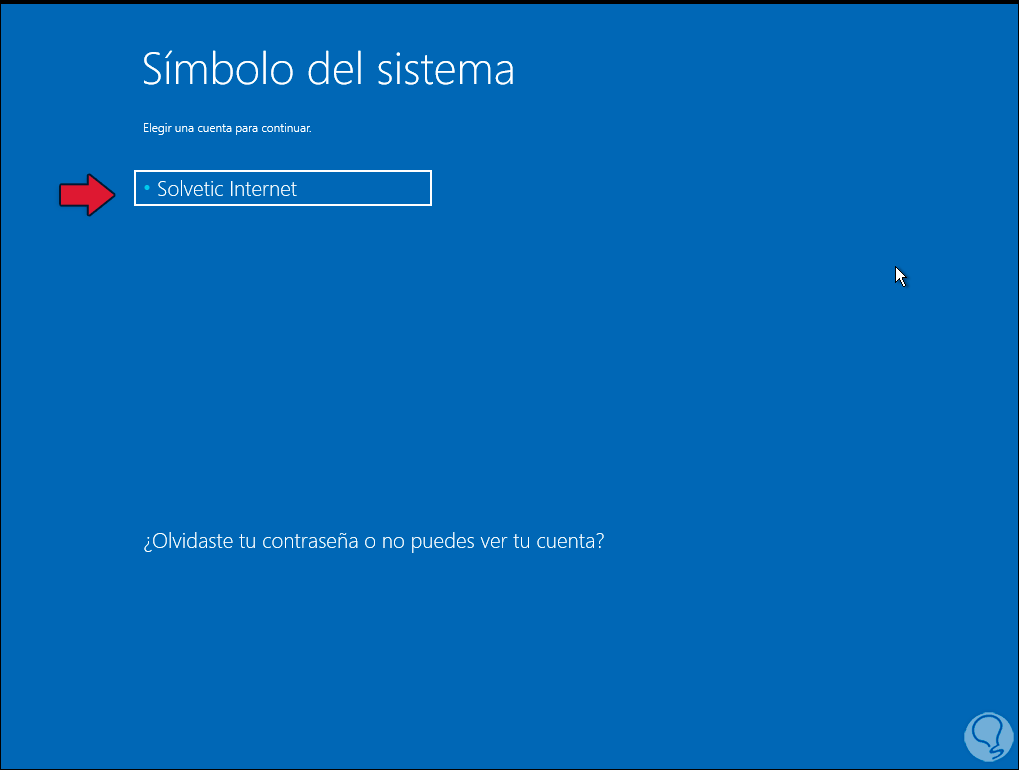This screenshot has width=1019, height=770.
Task: Click the red arrow pointing at the account
Action: click(88, 194)
